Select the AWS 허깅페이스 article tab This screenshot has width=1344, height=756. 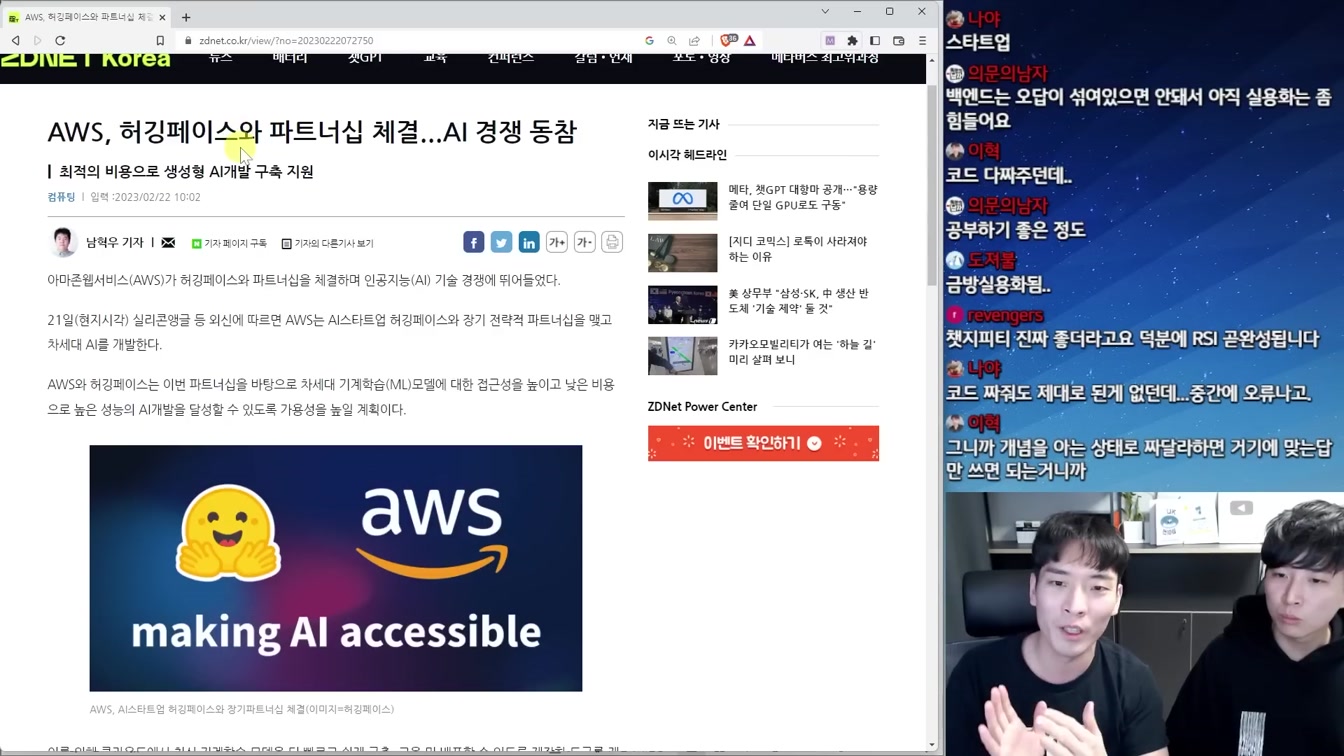tap(87, 17)
